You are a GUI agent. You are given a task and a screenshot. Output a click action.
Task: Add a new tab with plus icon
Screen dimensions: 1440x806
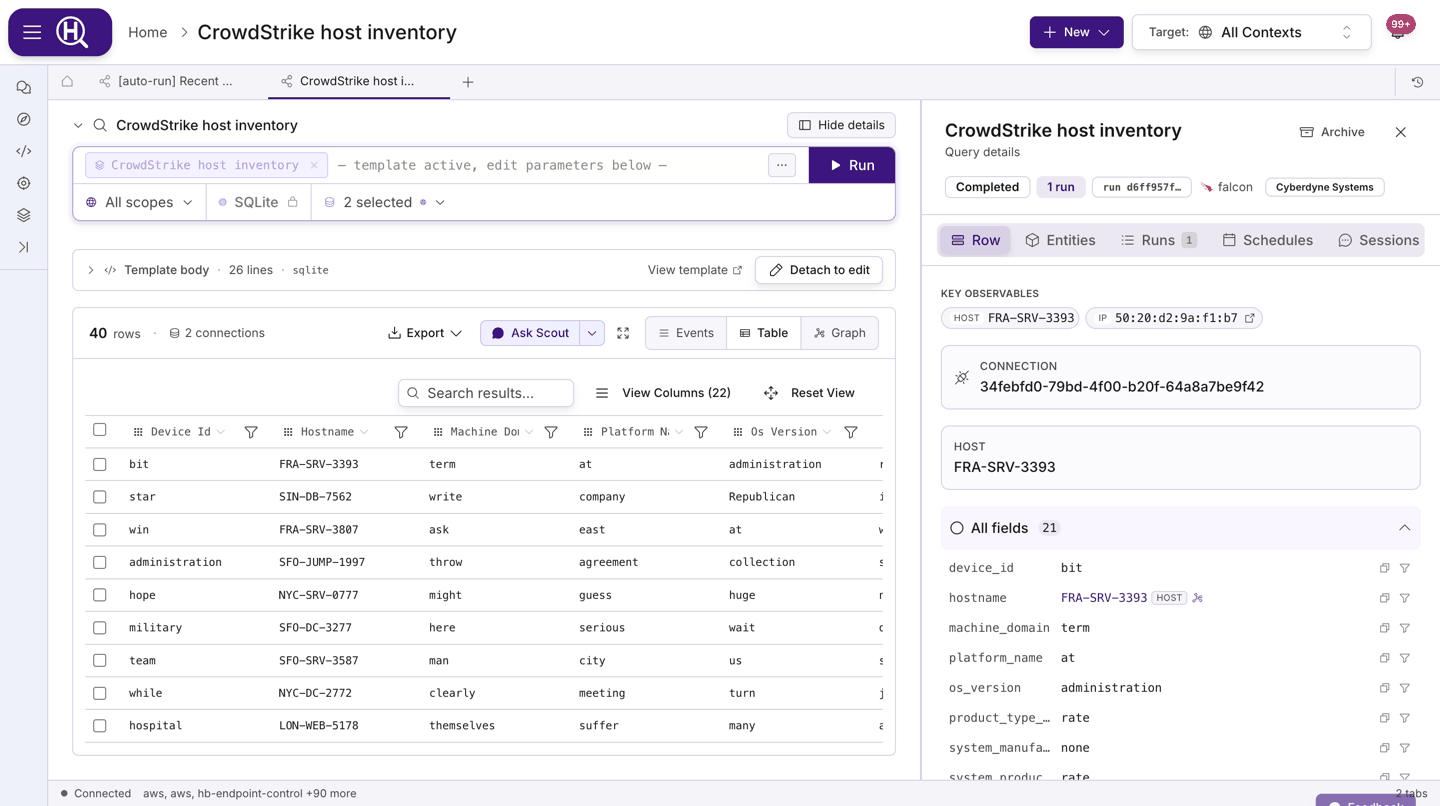point(468,82)
